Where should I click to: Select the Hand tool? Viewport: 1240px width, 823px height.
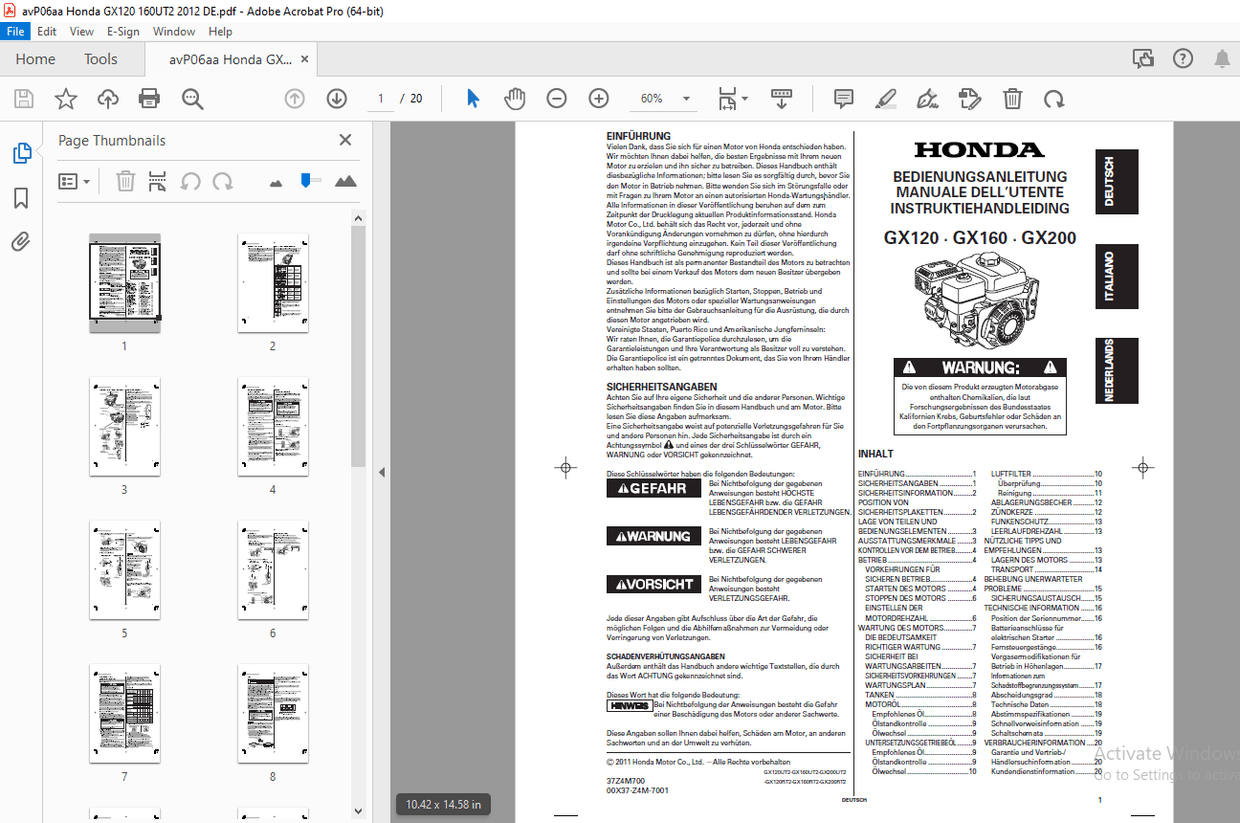coord(514,98)
